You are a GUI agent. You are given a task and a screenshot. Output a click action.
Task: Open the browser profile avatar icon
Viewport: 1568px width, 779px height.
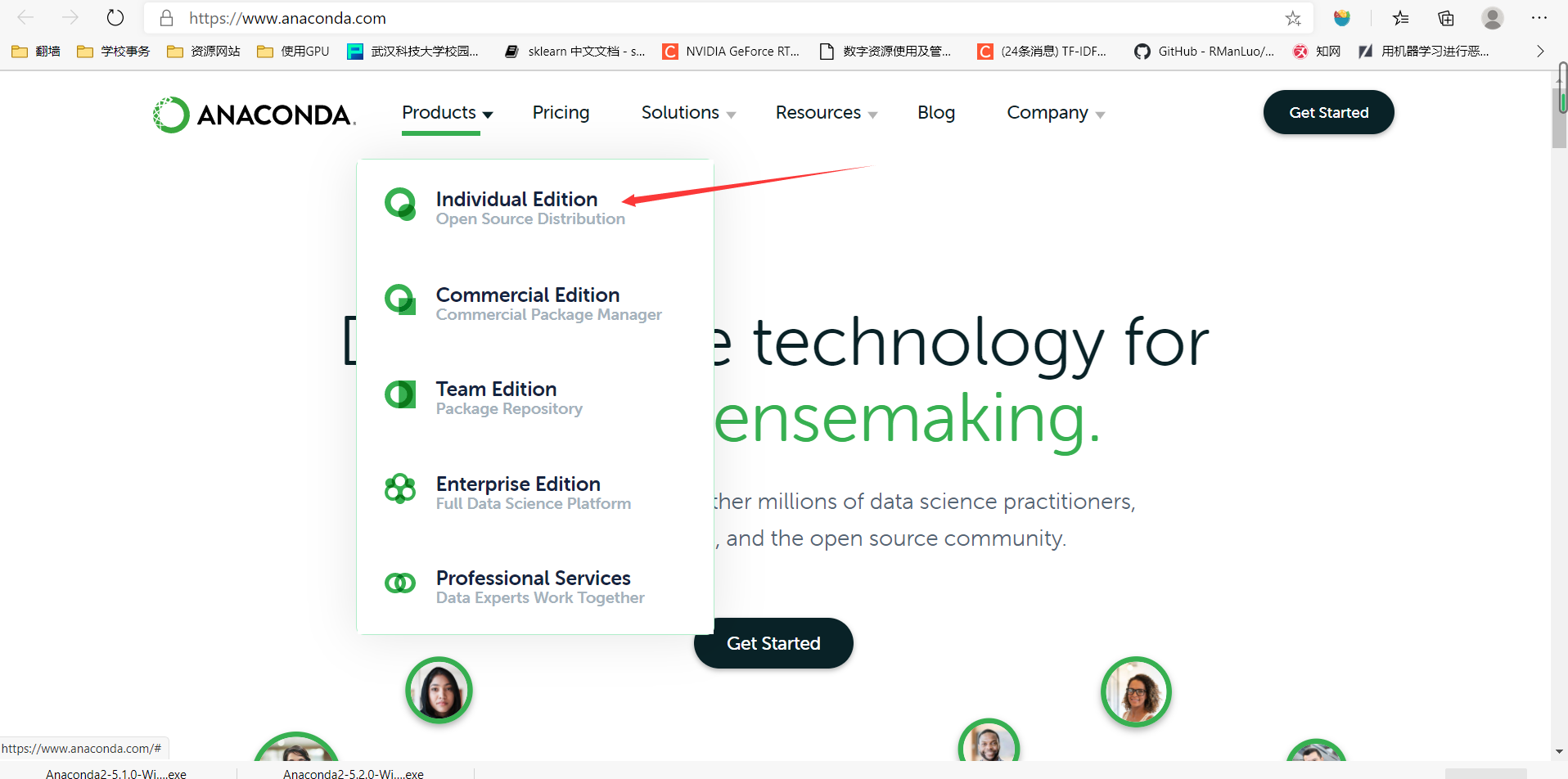pyautogui.click(x=1493, y=18)
